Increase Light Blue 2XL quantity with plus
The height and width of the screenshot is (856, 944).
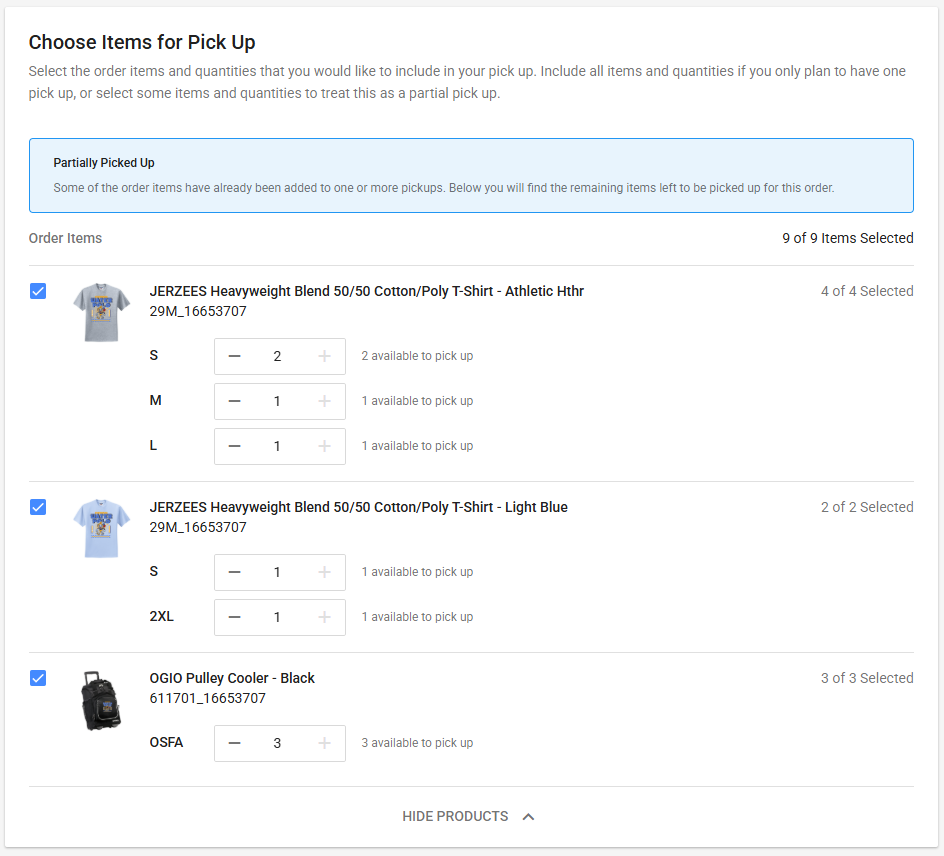(324, 617)
